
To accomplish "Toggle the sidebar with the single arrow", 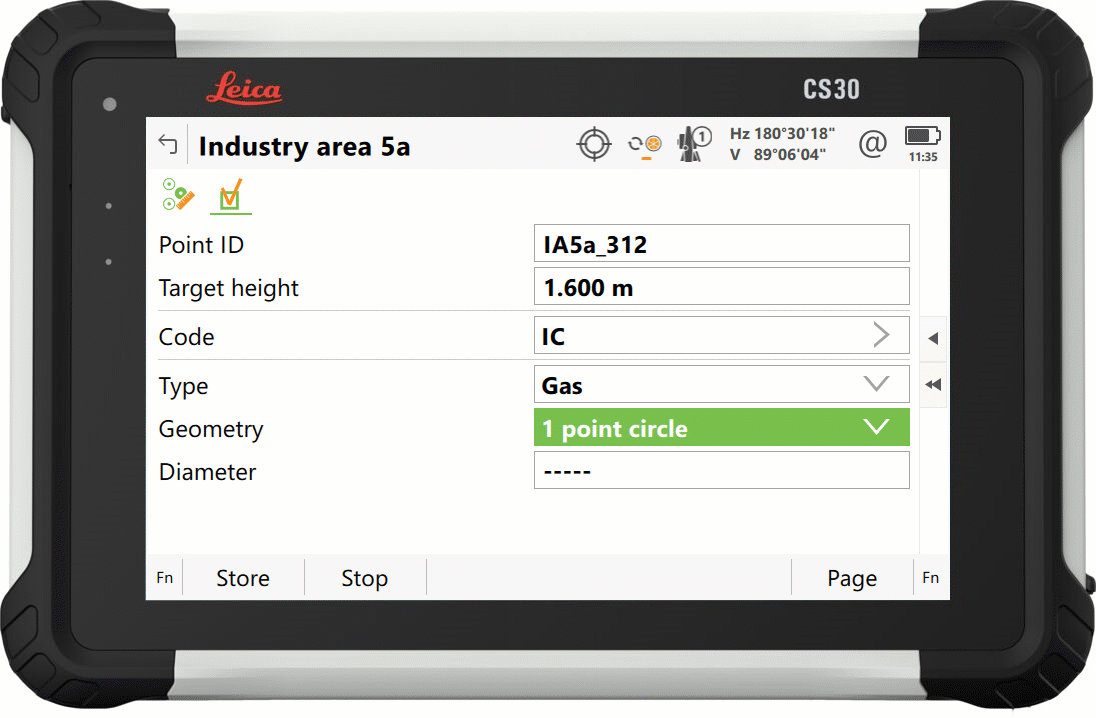I will click(932, 338).
